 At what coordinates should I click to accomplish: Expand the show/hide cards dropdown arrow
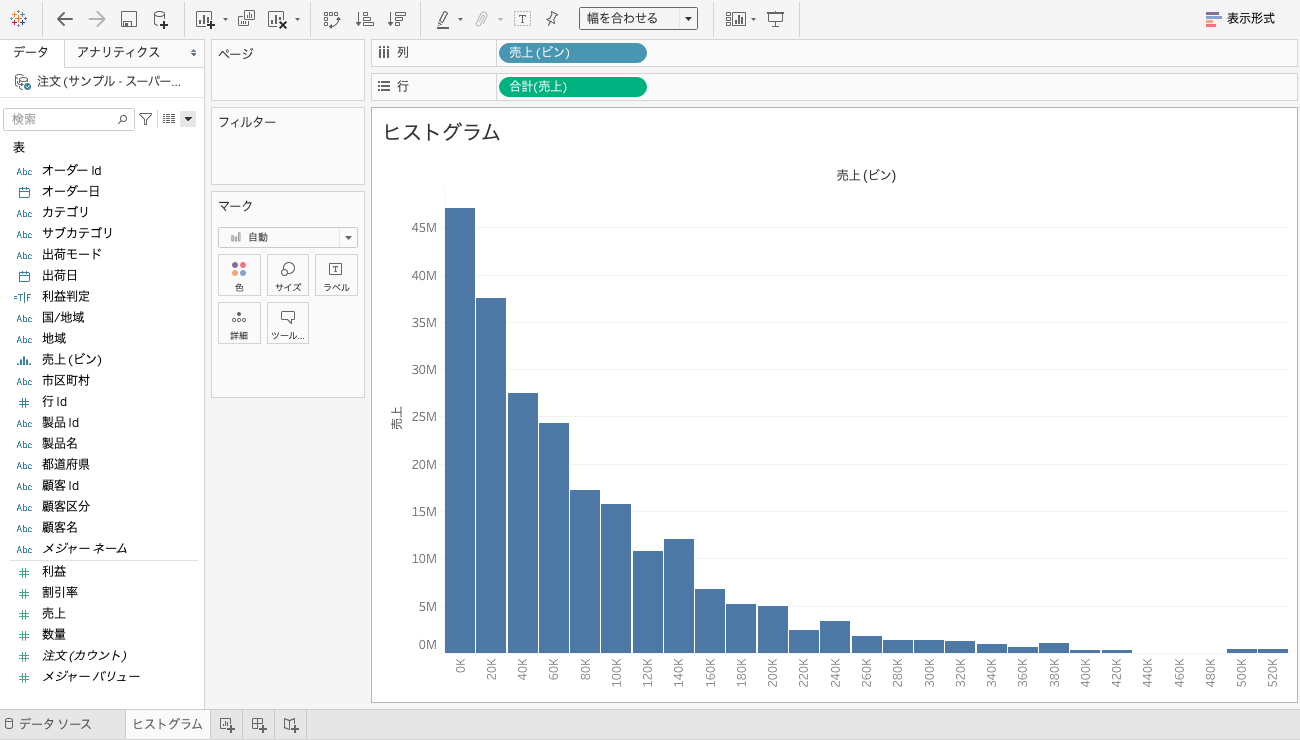click(753, 19)
